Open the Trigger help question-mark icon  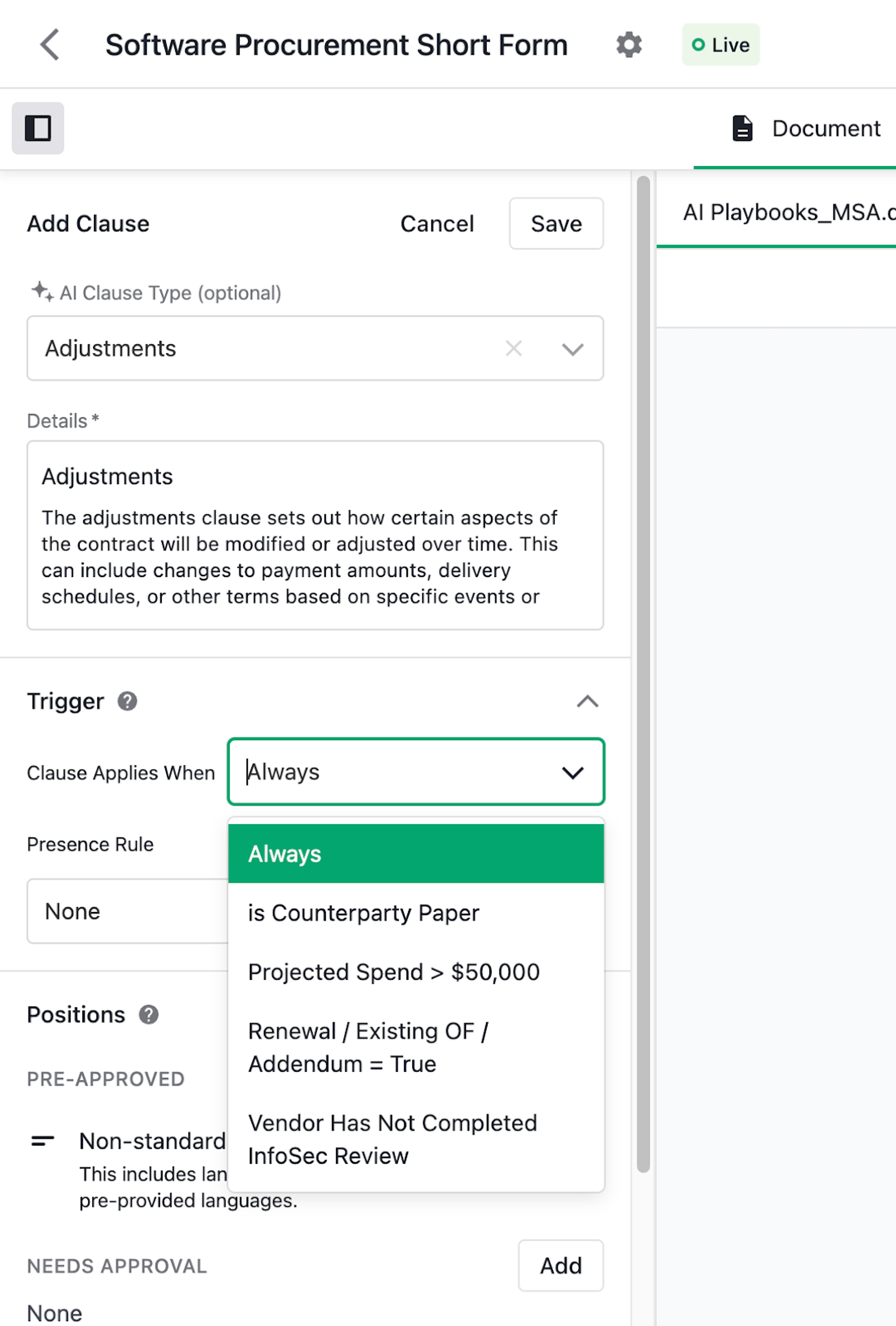(127, 701)
